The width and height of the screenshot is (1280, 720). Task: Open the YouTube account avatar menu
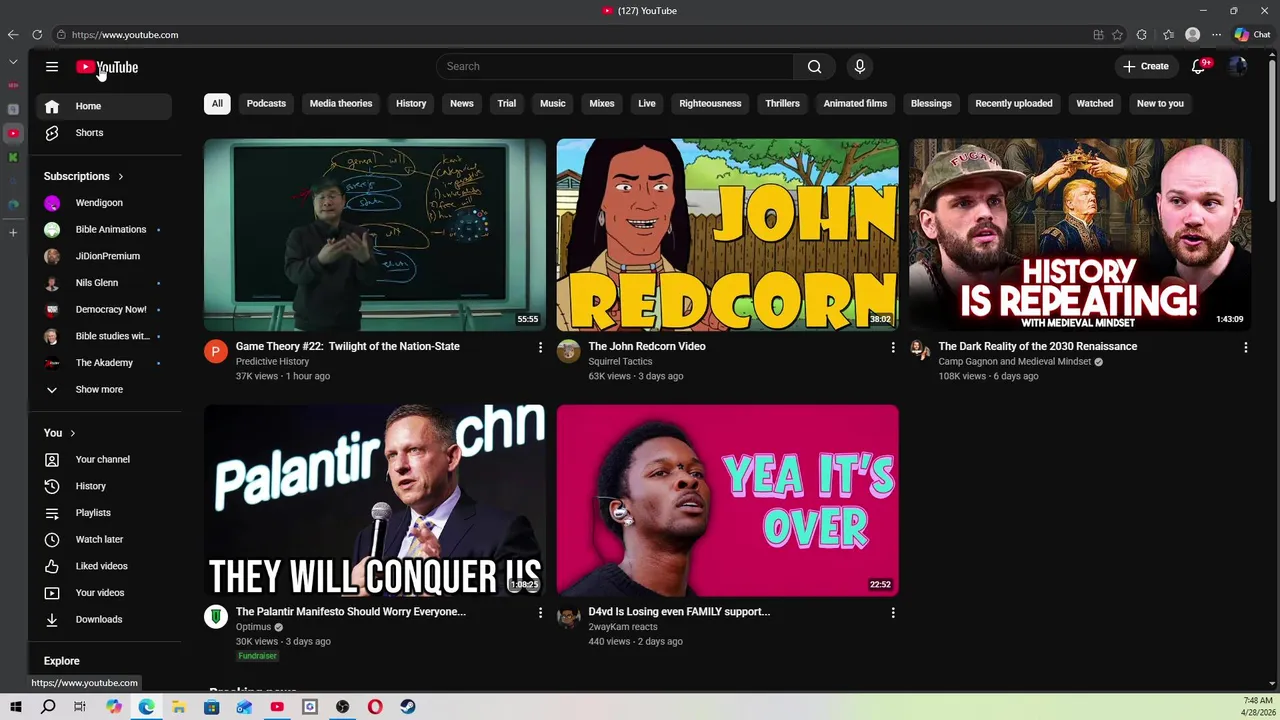(x=1238, y=66)
